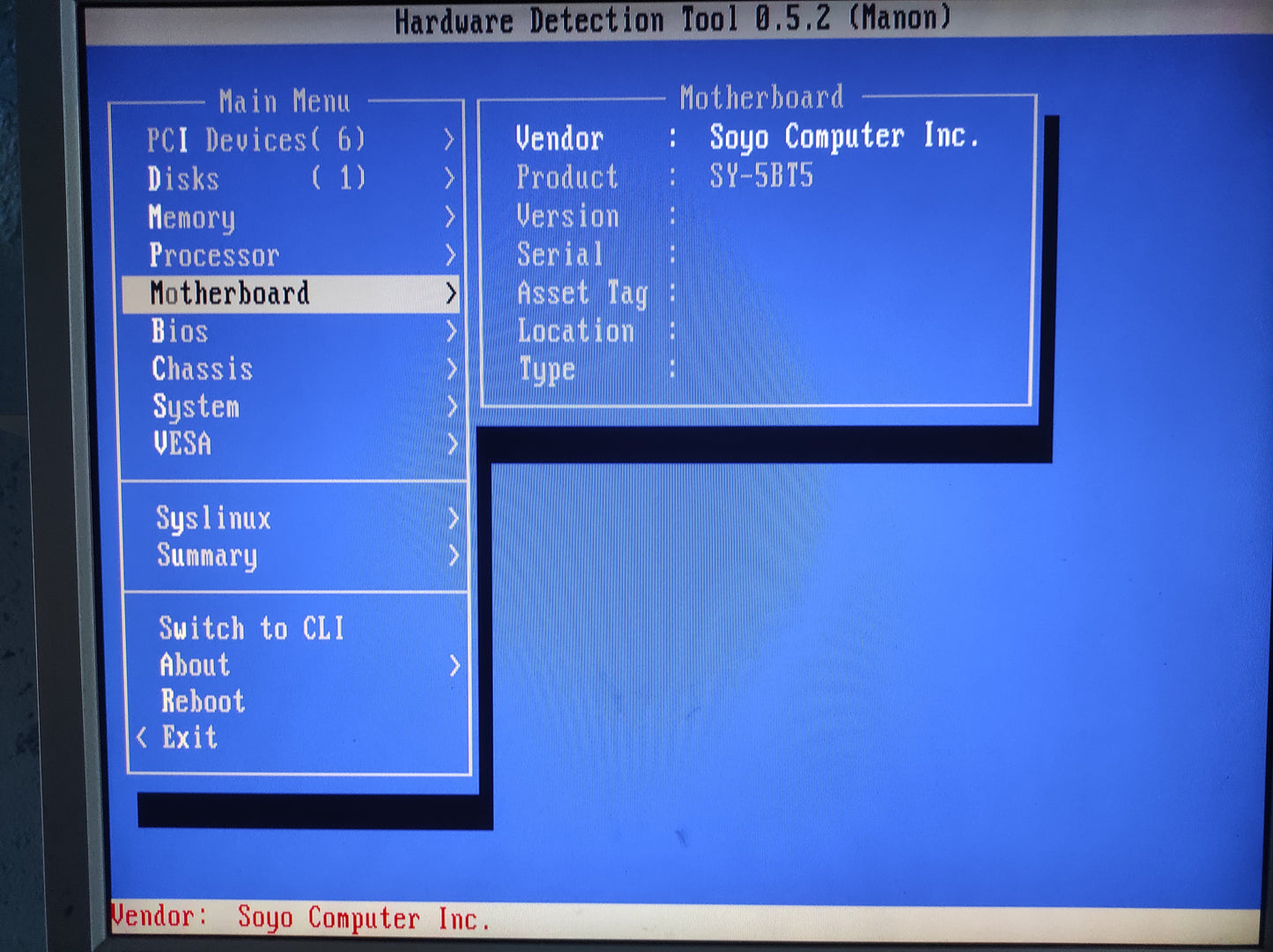Select the VESA menu item

pos(182,444)
